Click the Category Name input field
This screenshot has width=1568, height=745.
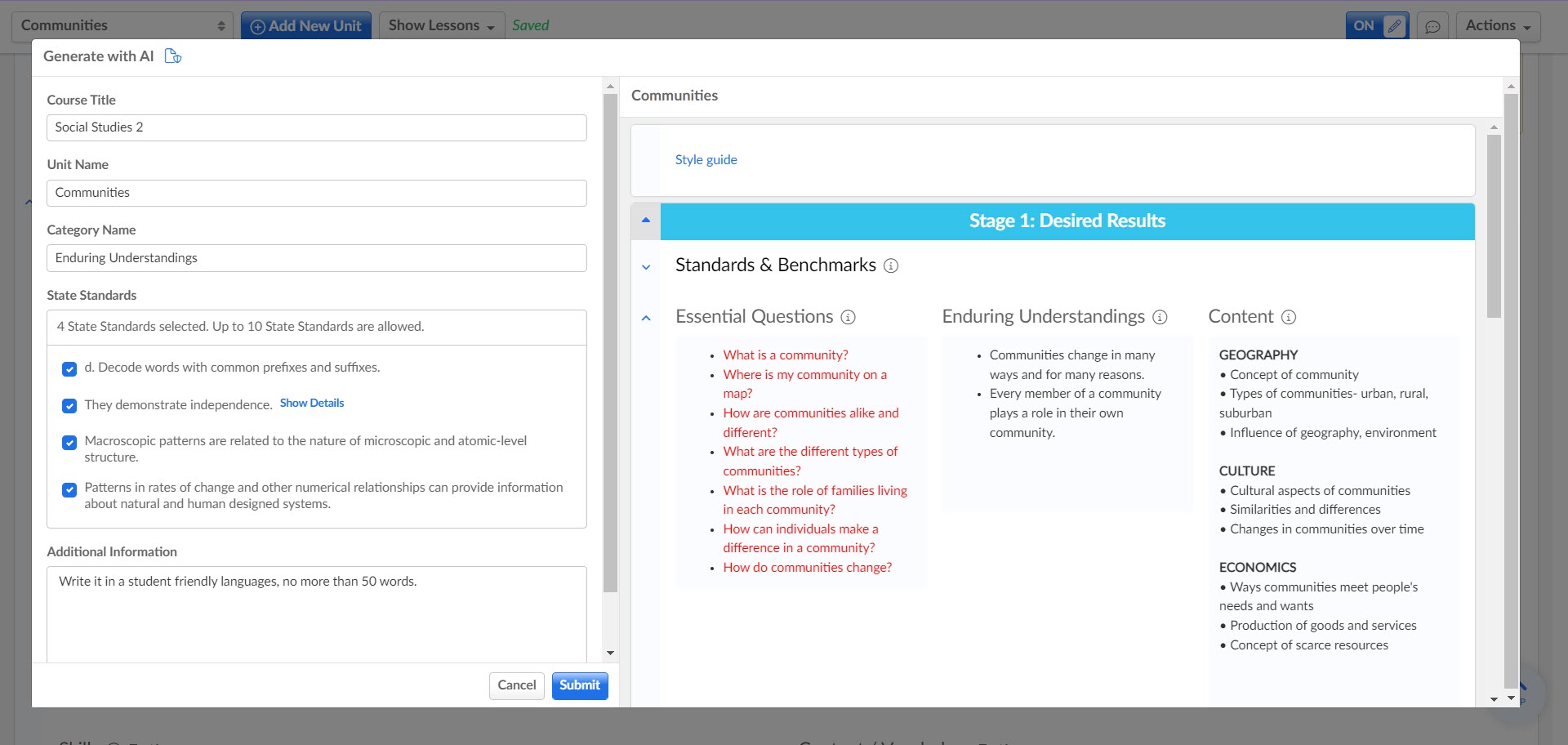pos(317,258)
